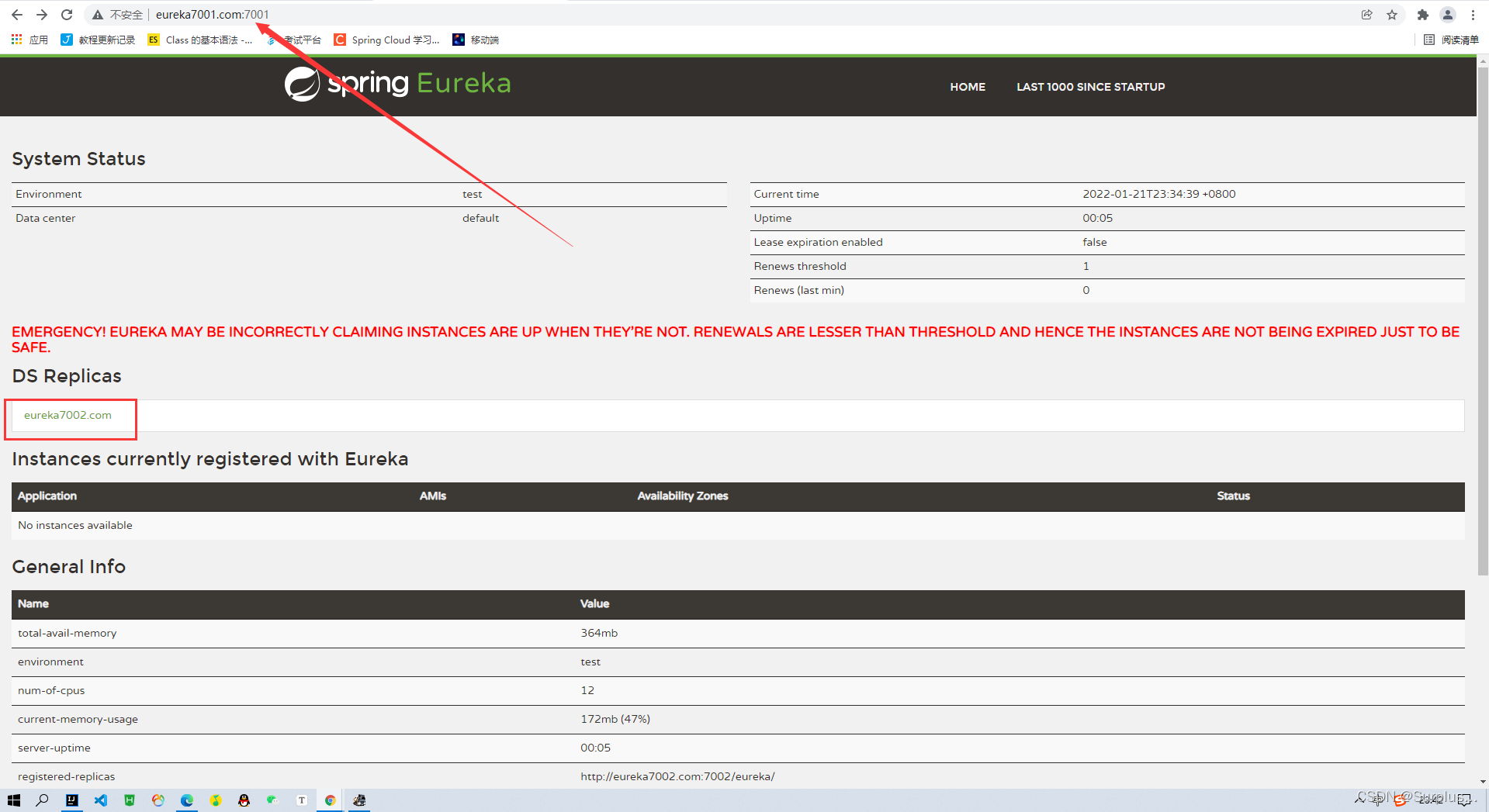Image resolution: width=1489 pixels, height=812 pixels.
Task: Click the red EMERGENCY warning message
Action: 736,340
